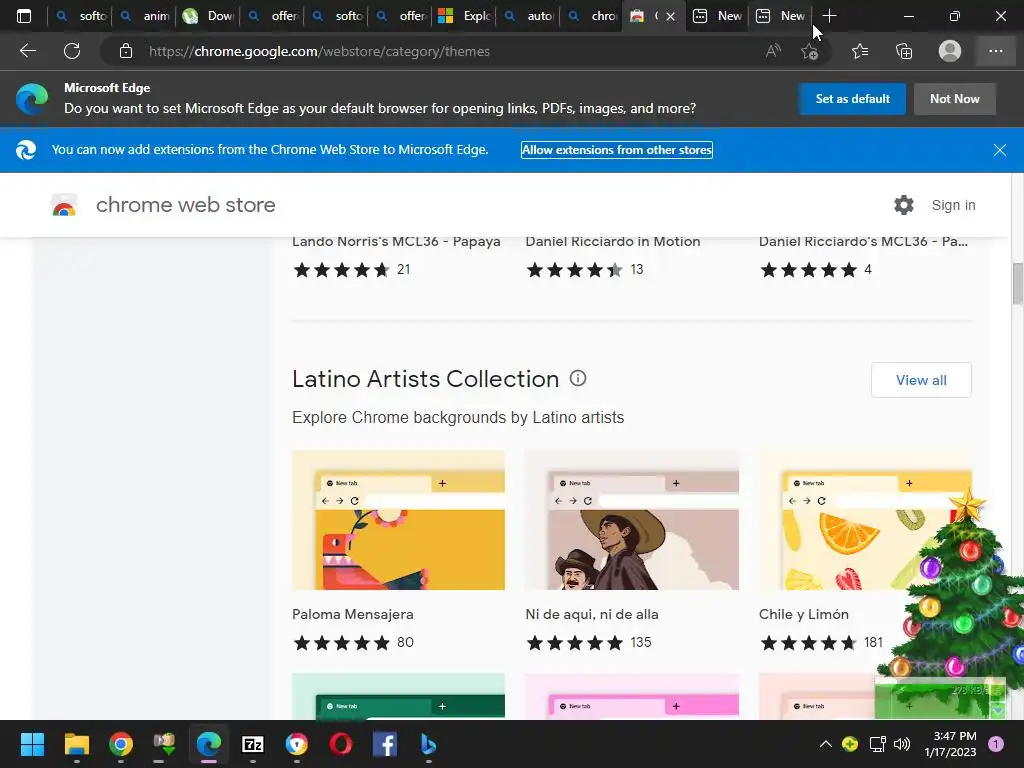The image size is (1024, 768).
Task: Open Settings and more ellipsis menu
Action: [995, 51]
